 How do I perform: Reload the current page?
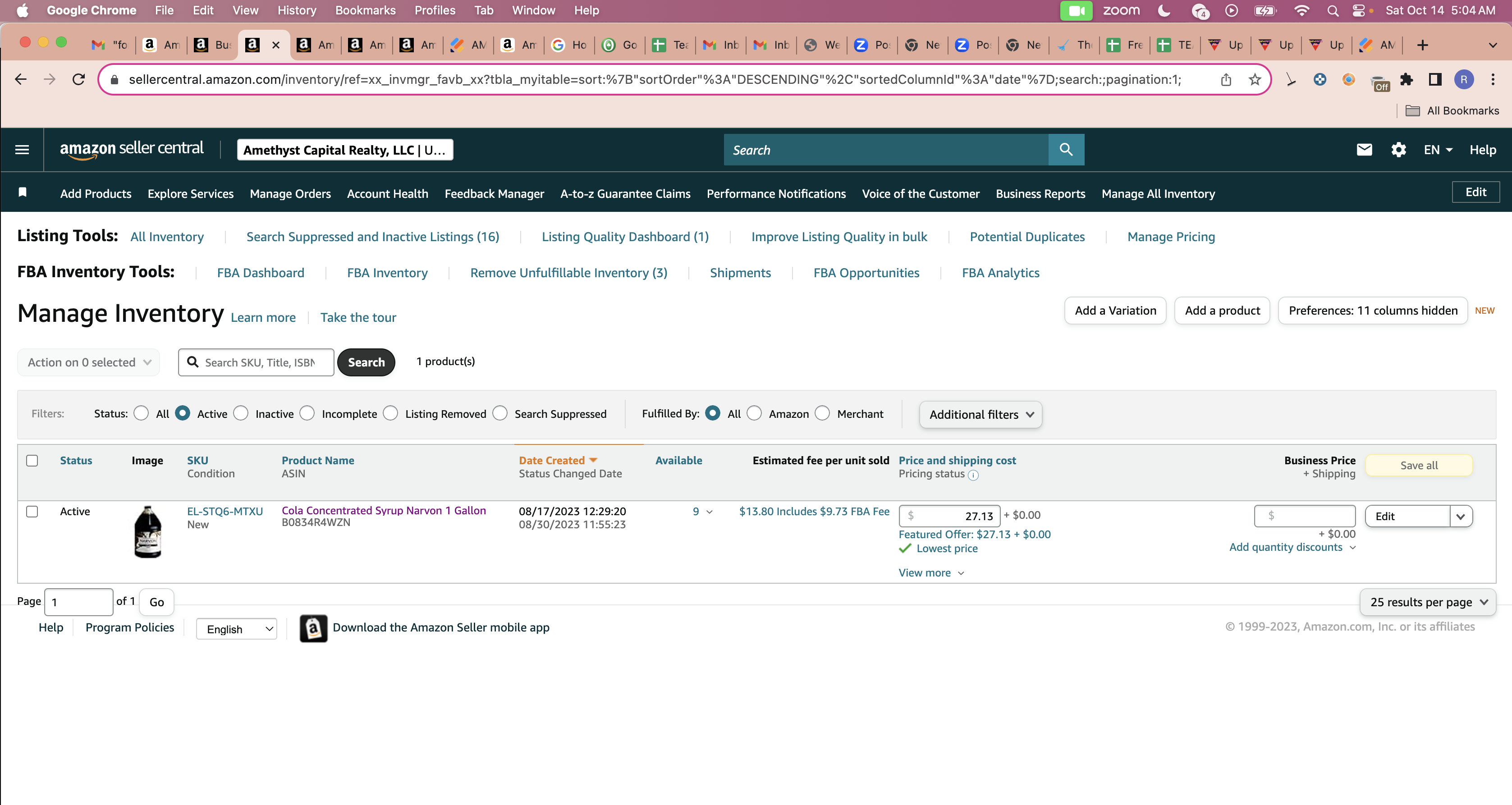(x=78, y=79)
